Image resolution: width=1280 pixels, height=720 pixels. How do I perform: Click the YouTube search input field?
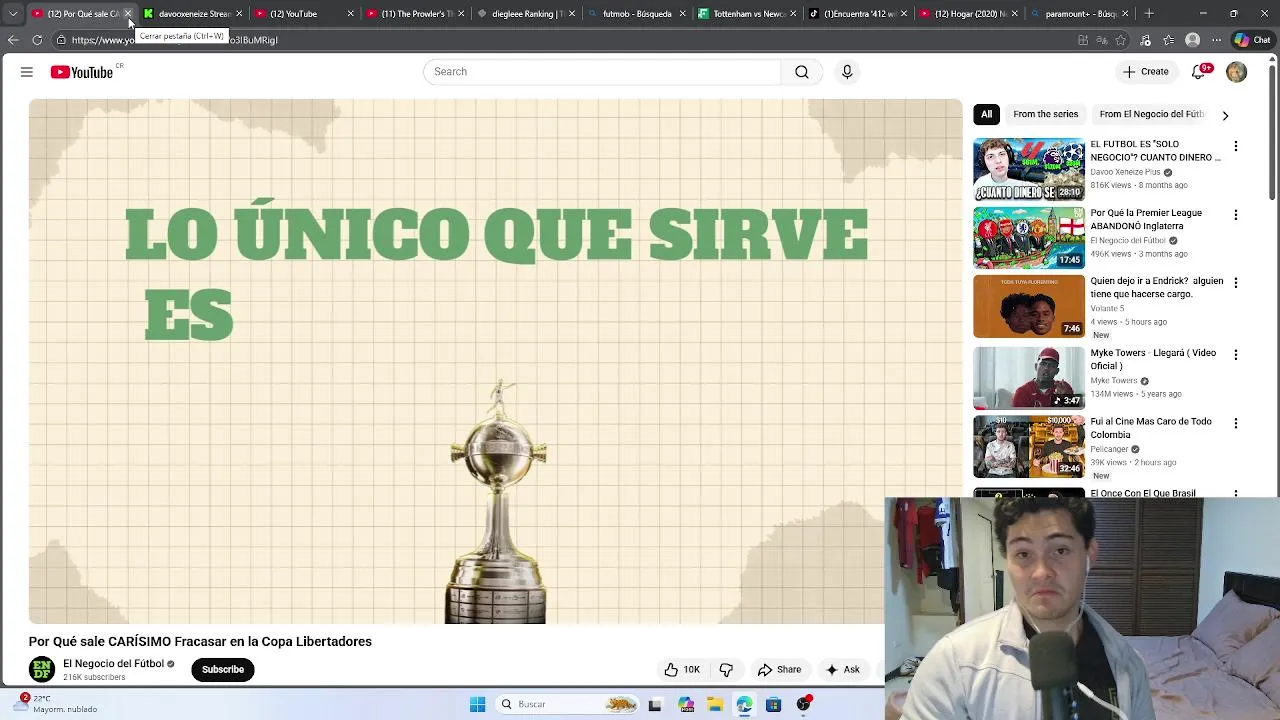tap(602, 72)
